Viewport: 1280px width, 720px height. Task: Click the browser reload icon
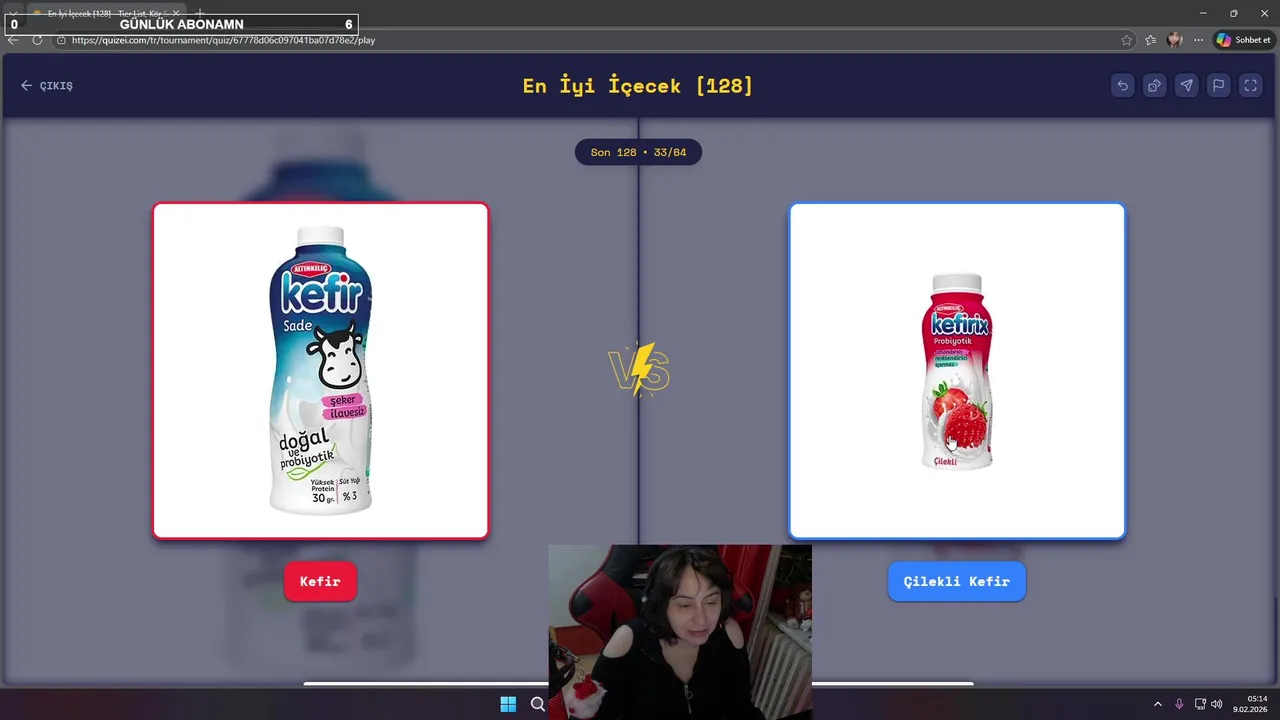click(x=37, y=40)
